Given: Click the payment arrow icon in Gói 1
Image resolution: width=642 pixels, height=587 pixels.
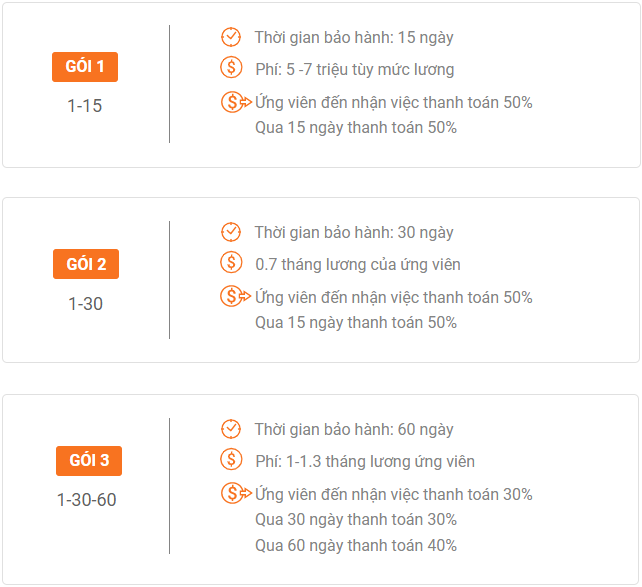Looking at the screenshot, I should (234, 102).
